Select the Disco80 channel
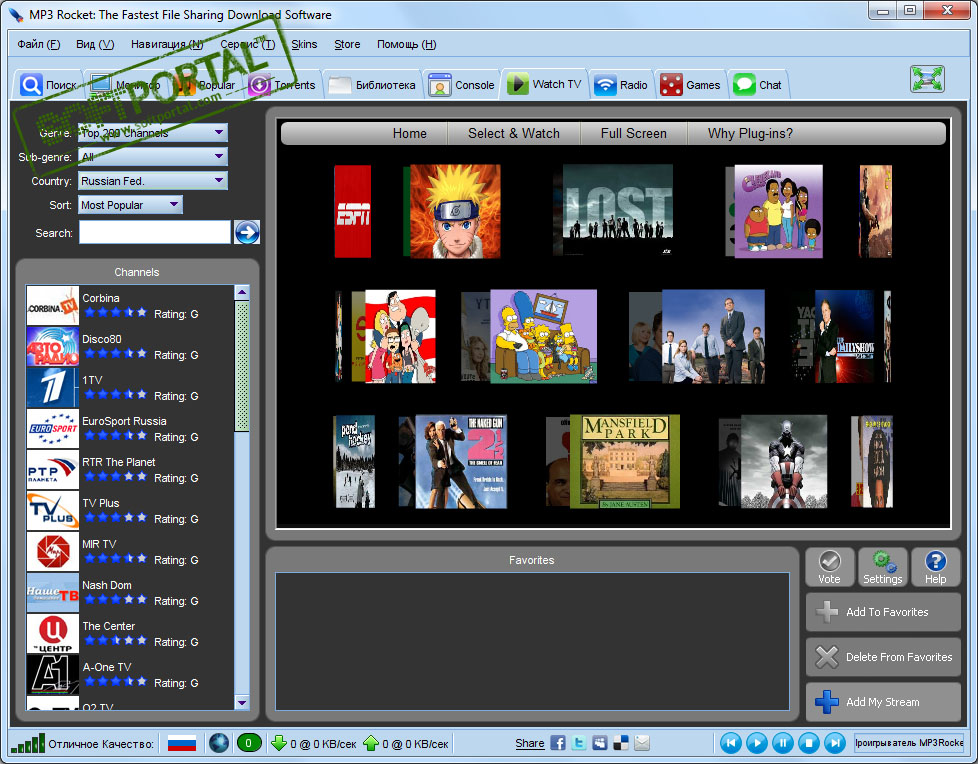978x764 pixels. pyautogui.click(x=130, y=346)
